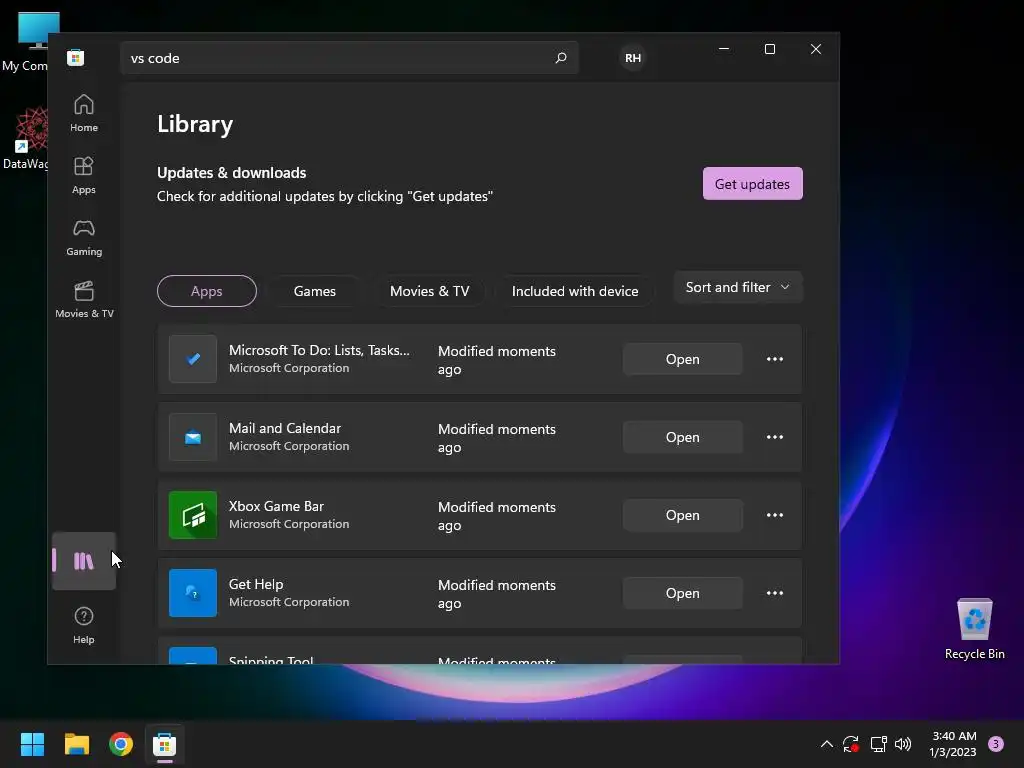Open more options for Xbox Game Bar
Viewport: 1024px width, 768px height.
click(775, 515)
